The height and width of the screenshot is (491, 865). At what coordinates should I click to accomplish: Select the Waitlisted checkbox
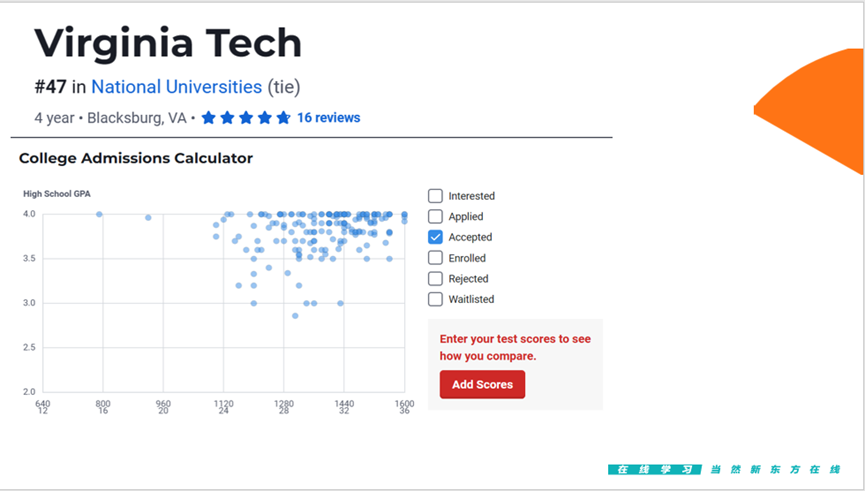pyautogui.click(x=435, y=299)
